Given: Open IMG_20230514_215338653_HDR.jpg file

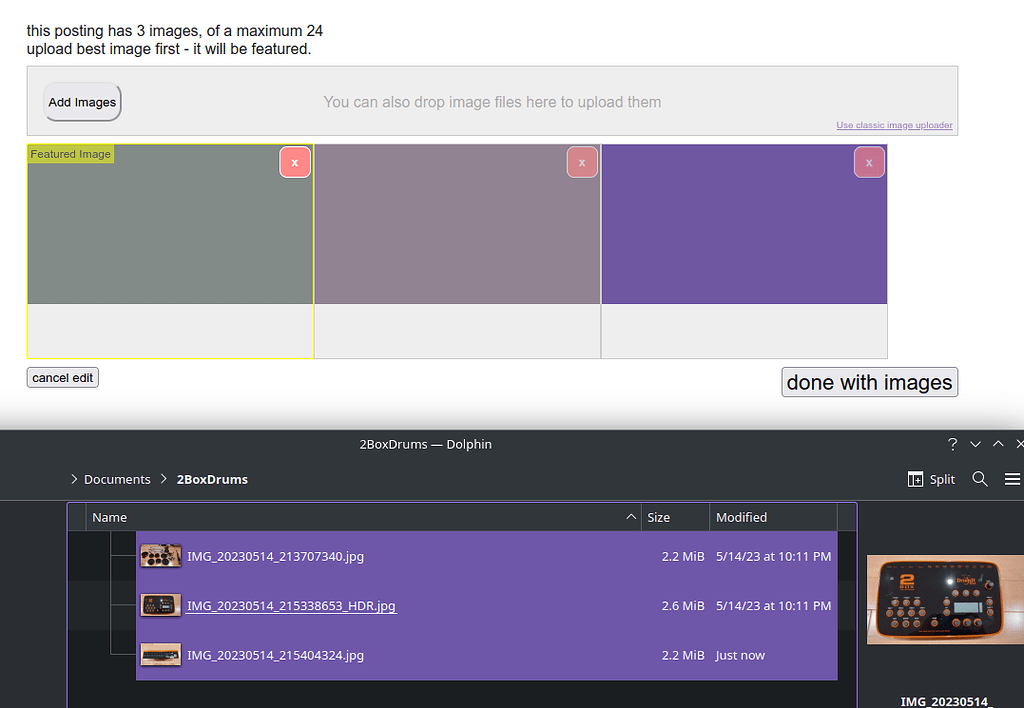Looking at the screenshot, I should [x=291, y=606].
